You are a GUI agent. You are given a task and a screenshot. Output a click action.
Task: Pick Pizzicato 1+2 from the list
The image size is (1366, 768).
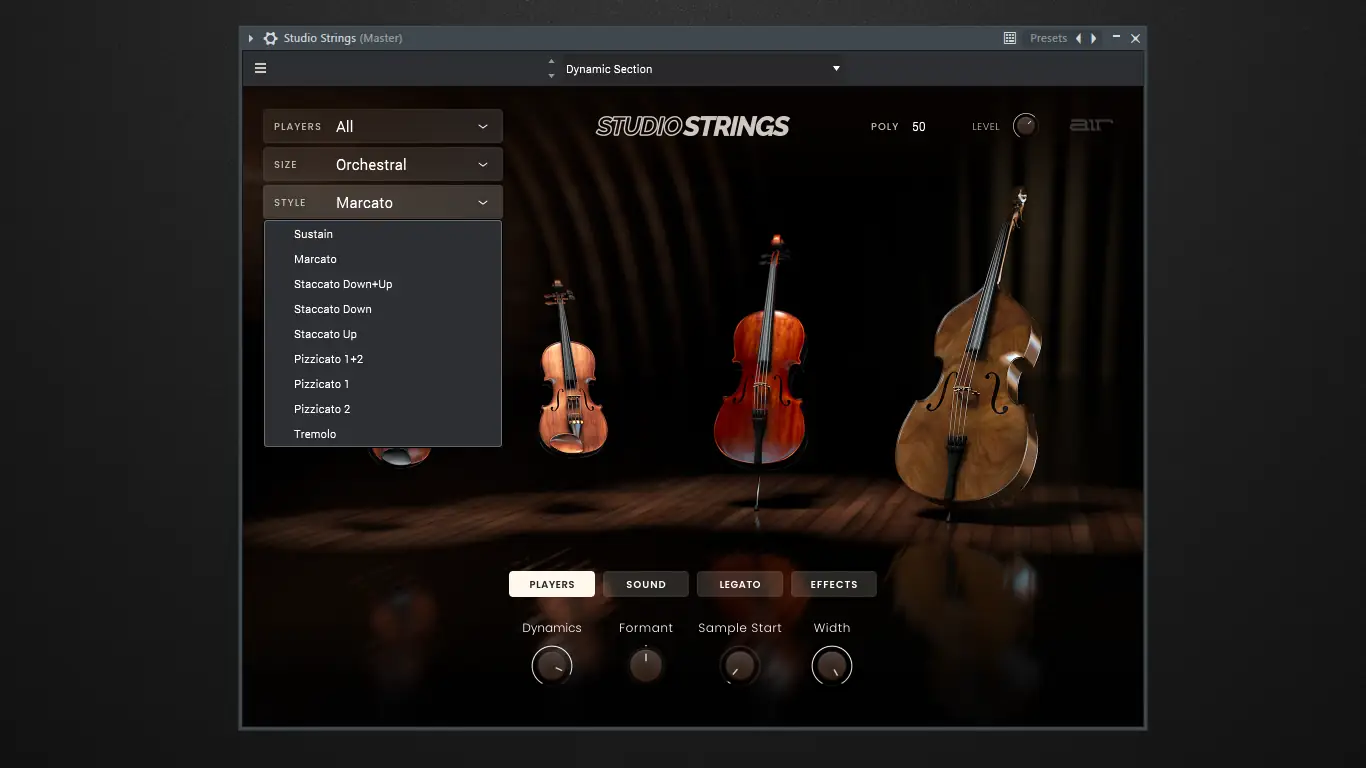(383, 359)
